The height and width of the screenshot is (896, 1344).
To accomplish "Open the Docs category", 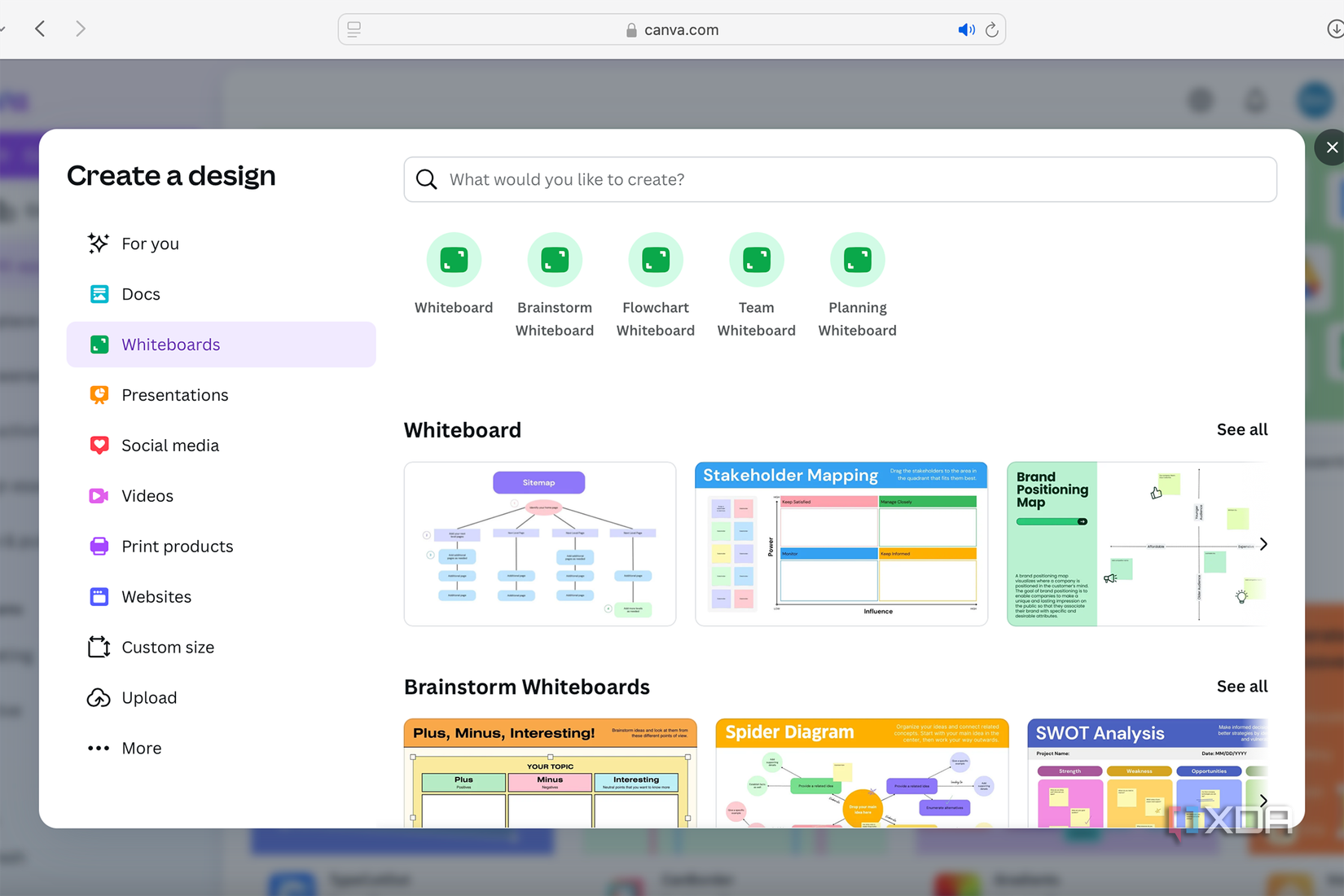I will pos(221,294).
